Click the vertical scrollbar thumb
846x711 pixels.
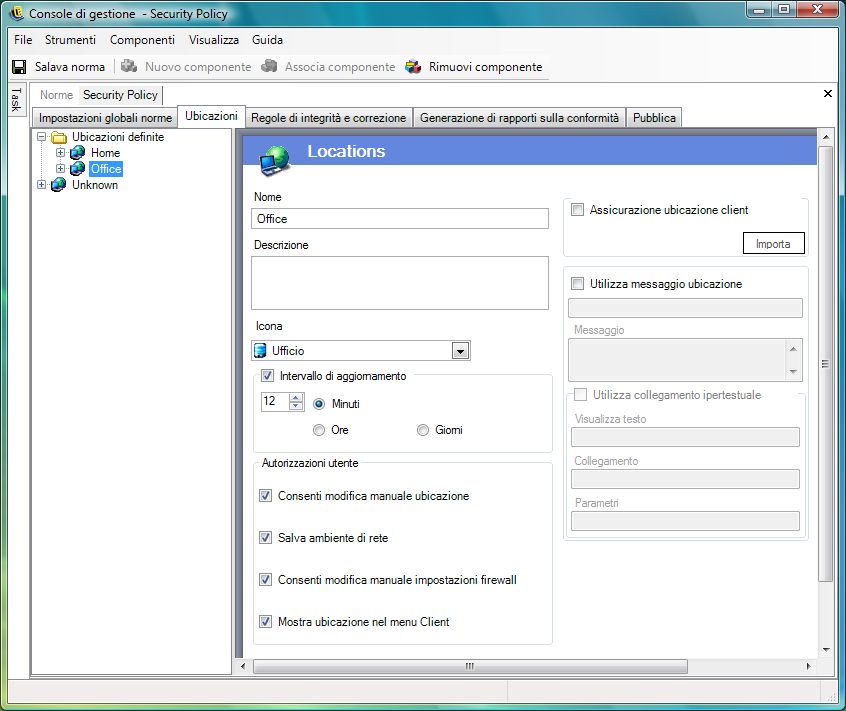825,363
